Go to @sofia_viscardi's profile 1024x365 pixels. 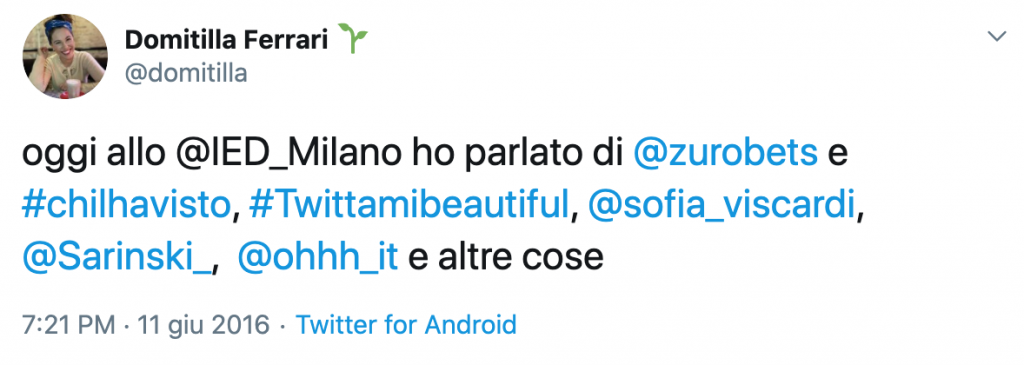[721, 206]
